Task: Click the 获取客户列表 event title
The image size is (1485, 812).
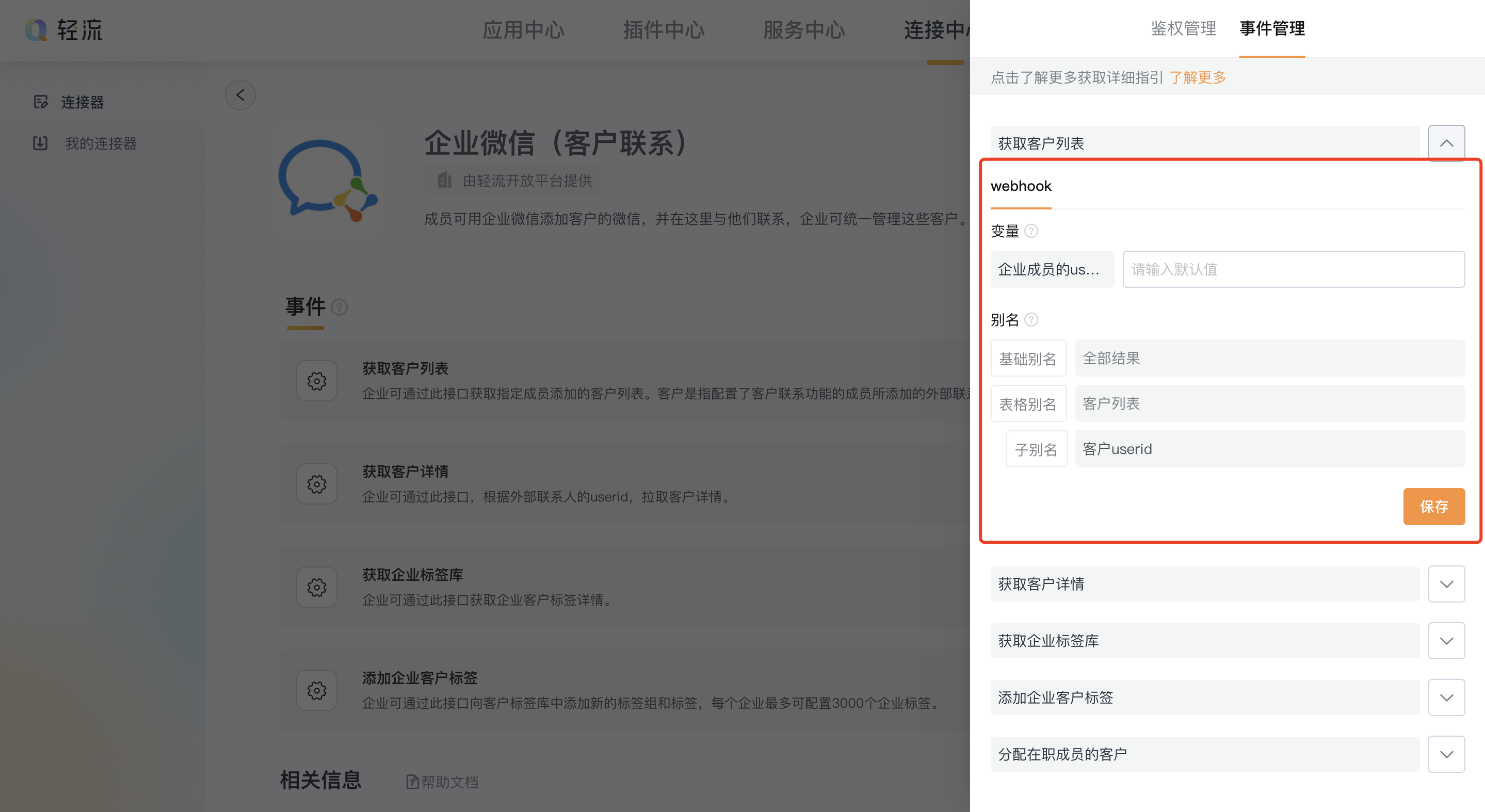Action: (405, 368)
